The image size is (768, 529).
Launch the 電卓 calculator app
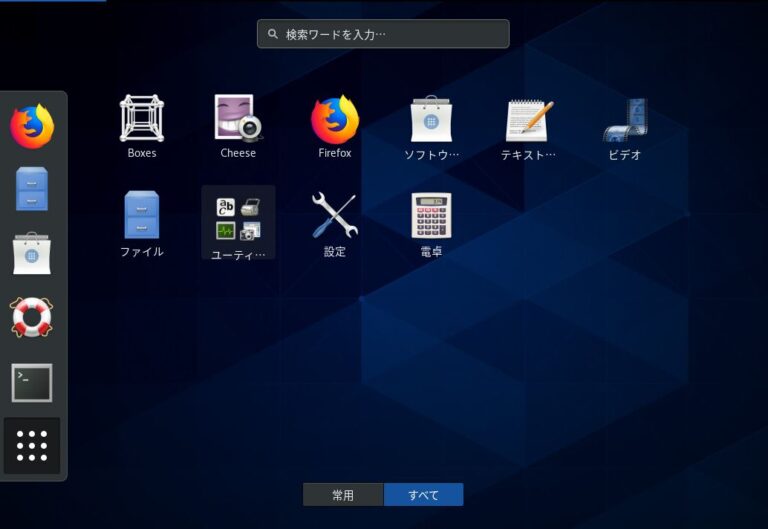coord(431,223)
